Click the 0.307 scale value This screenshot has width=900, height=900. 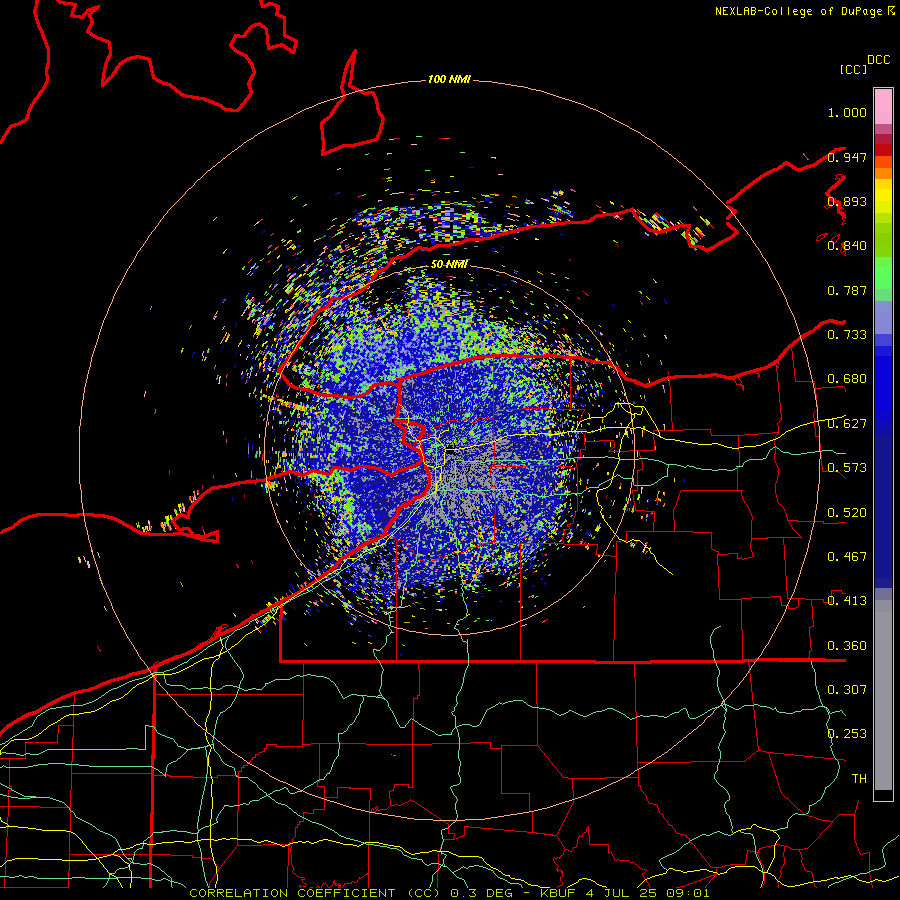pyautogui.click(x=847, y=689)
